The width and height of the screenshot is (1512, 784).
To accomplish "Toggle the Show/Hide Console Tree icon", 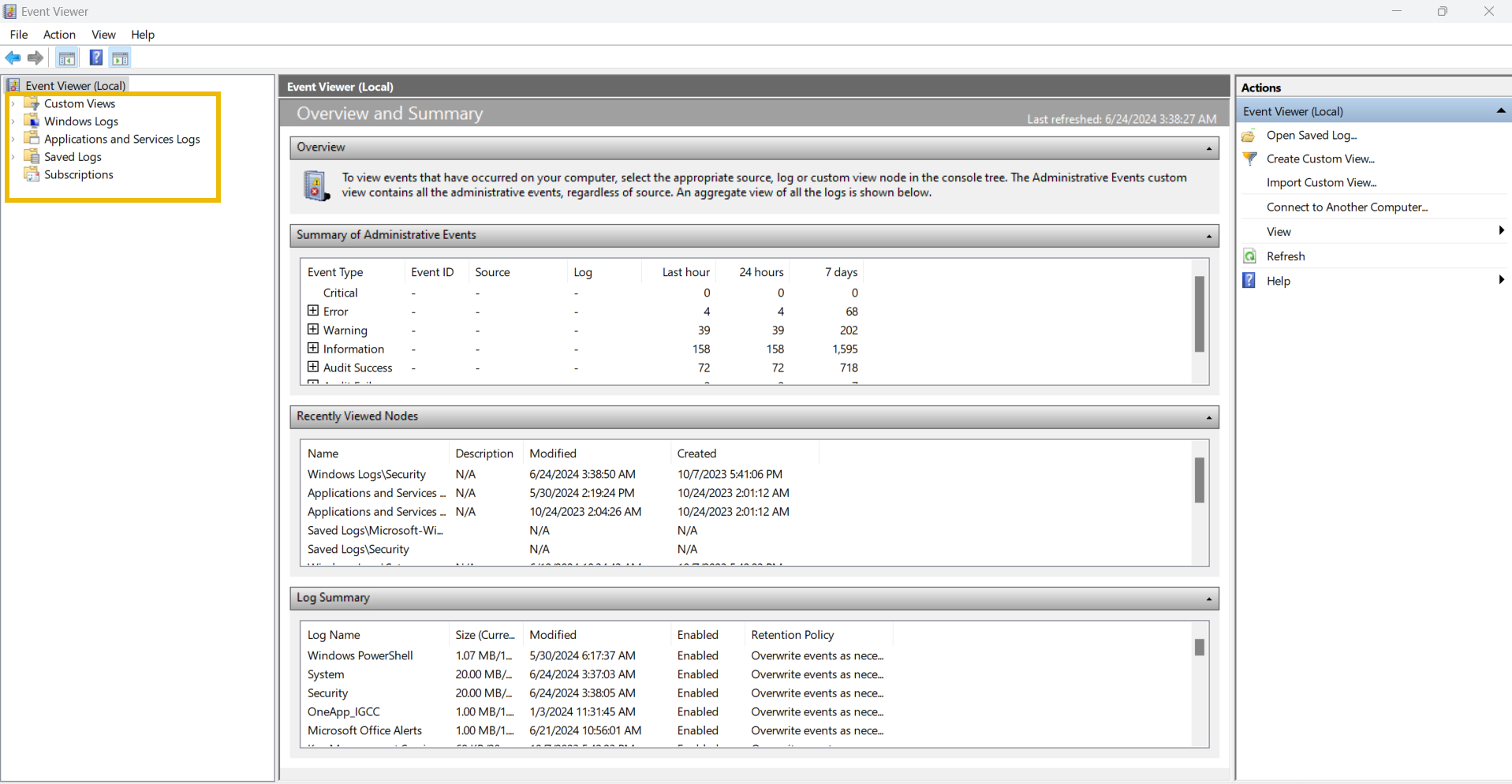I will [67, 58].
